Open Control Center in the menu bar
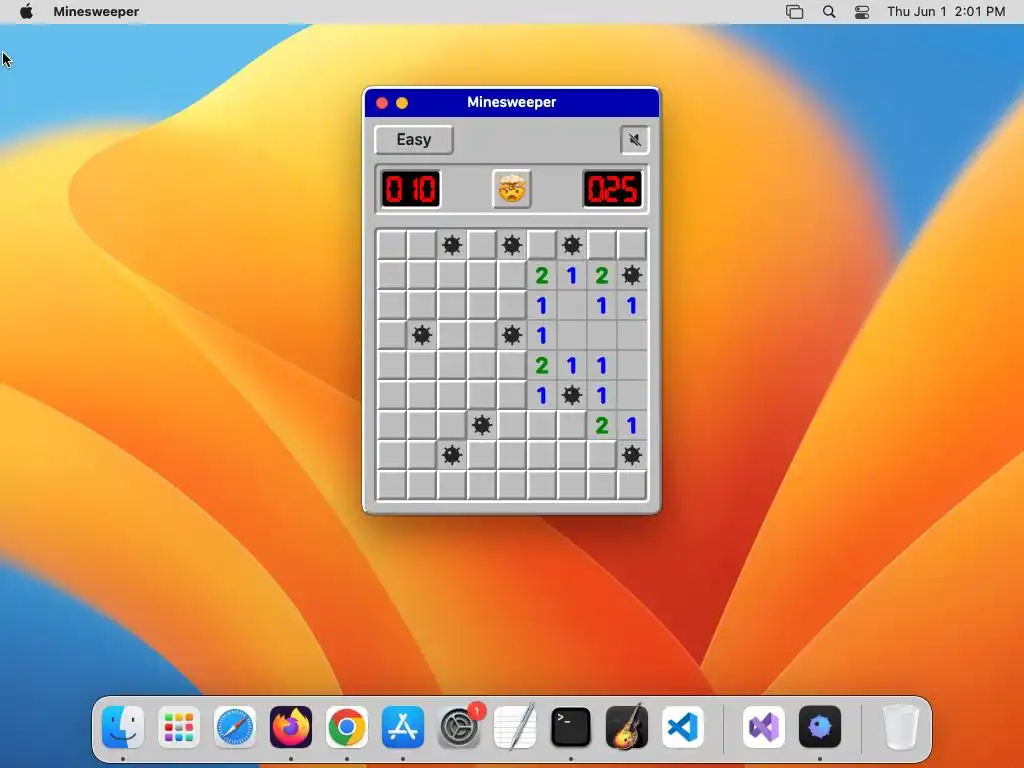Viewport: 1024px width, 768px height. (x=862, y=12)
